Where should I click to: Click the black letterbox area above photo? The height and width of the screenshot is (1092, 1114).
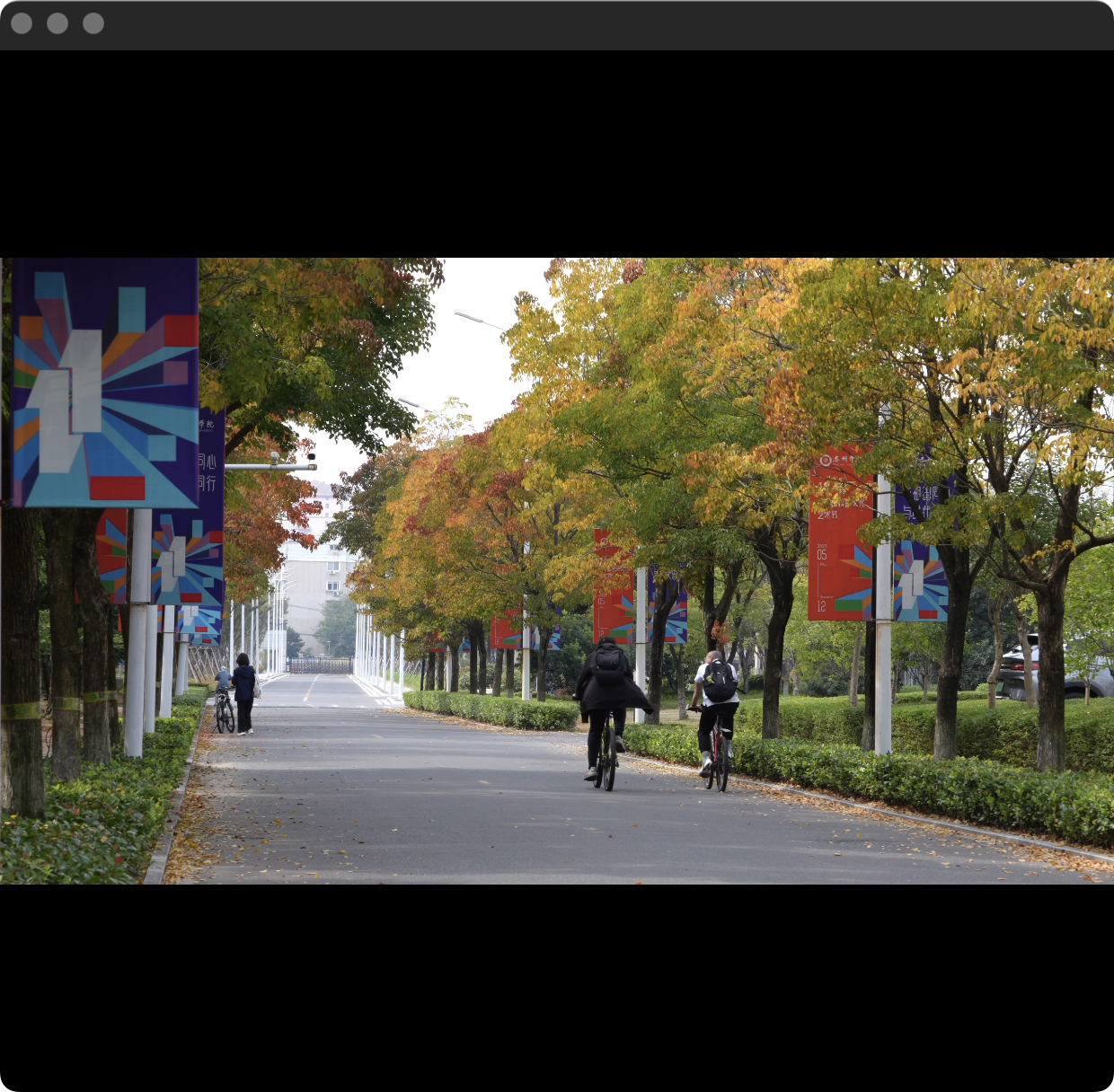(557, 153)
